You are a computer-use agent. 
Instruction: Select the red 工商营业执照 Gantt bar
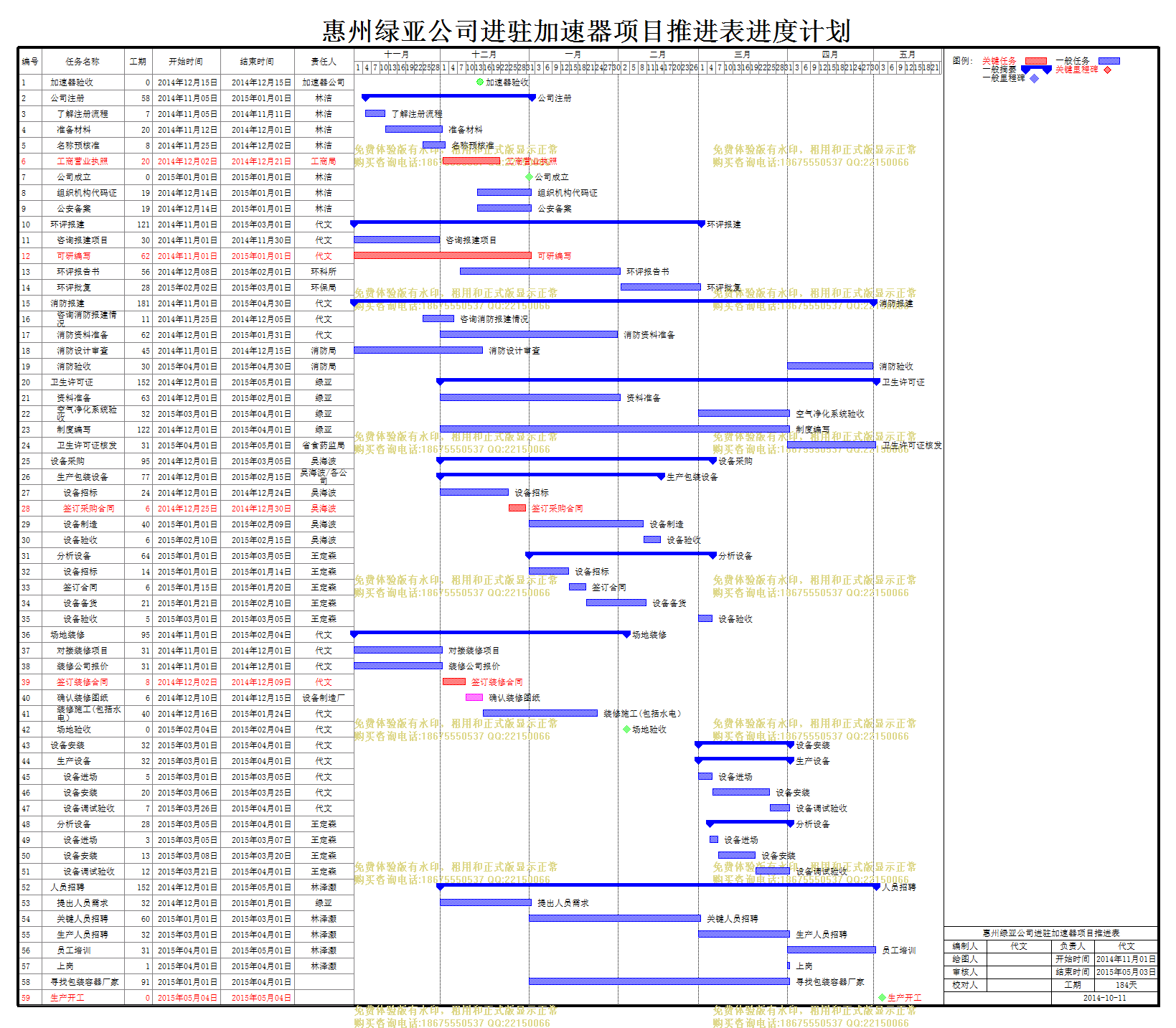[x=471, y=161]
